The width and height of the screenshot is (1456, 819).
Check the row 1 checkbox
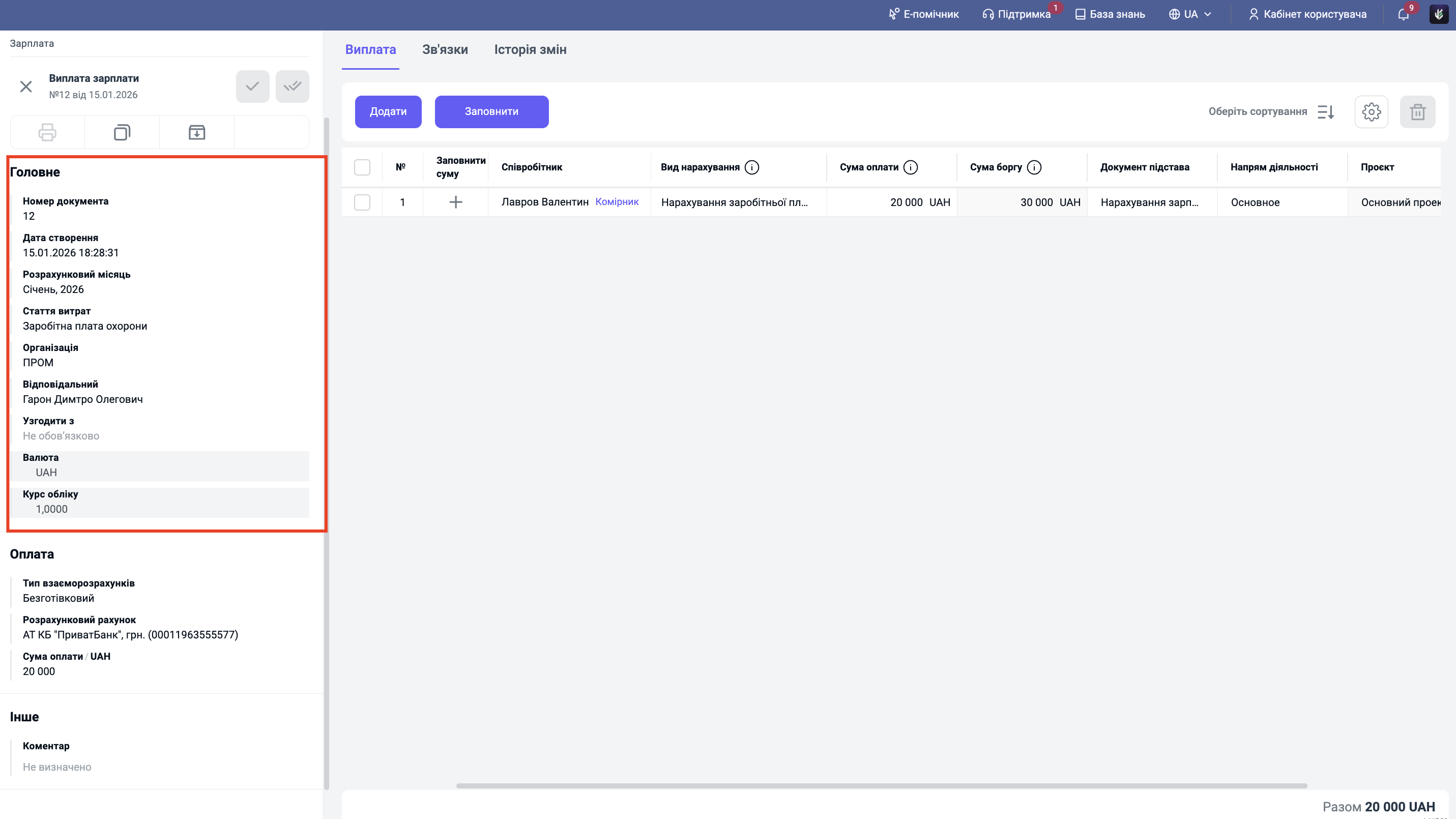point(362,202)
